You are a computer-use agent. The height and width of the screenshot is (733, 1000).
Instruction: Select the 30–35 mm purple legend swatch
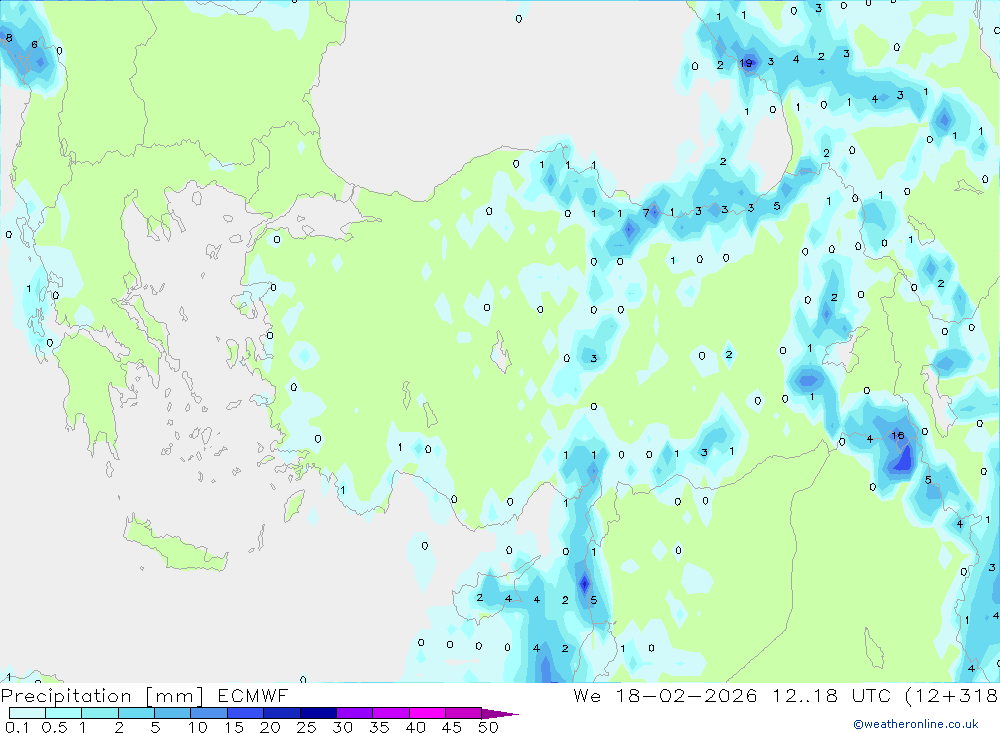[x=355, y=713]
